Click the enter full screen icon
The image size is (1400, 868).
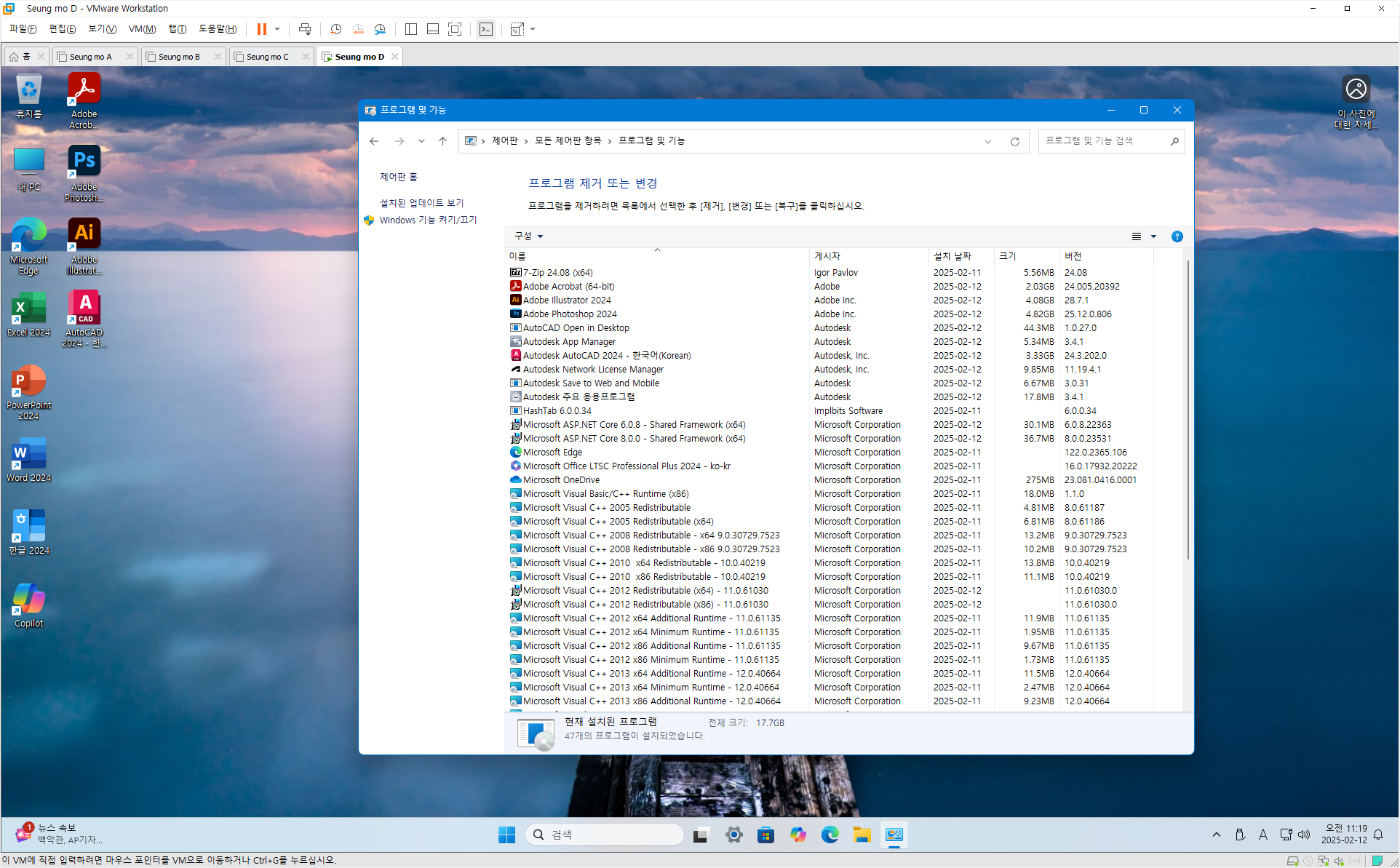tap(455, 29)
